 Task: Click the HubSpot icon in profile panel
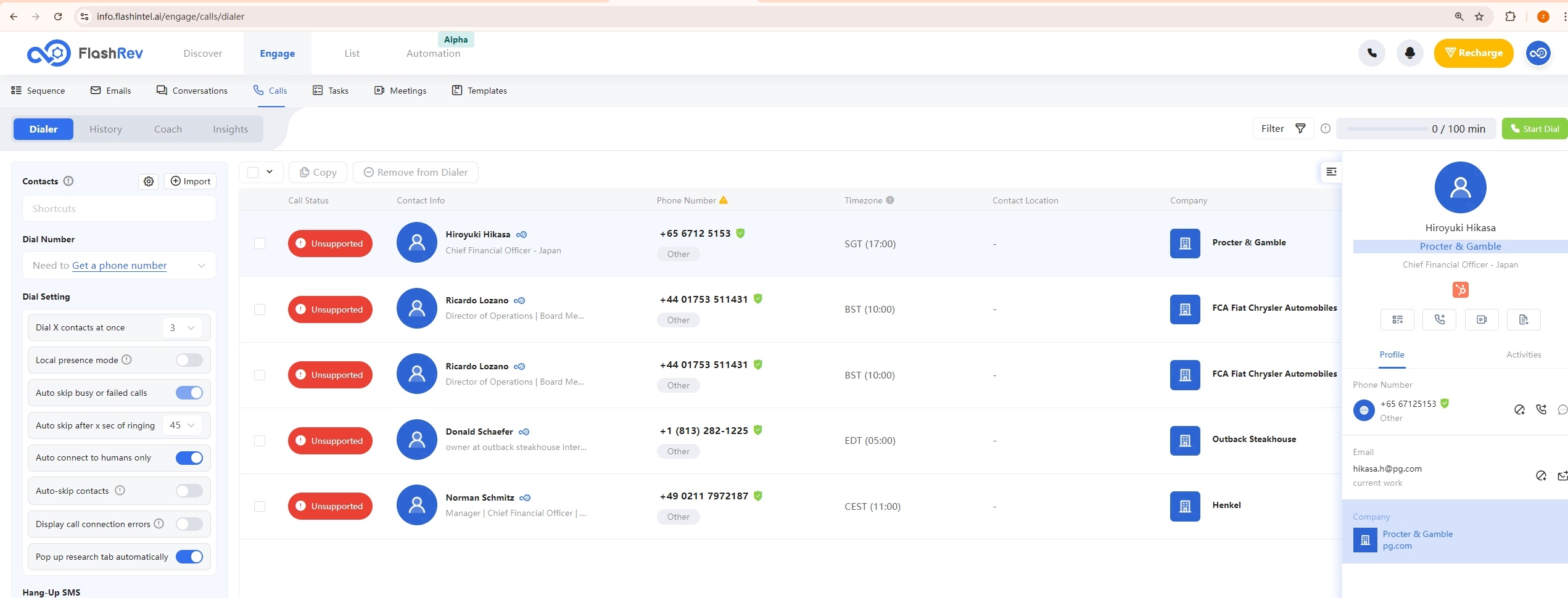[1461, 289]
